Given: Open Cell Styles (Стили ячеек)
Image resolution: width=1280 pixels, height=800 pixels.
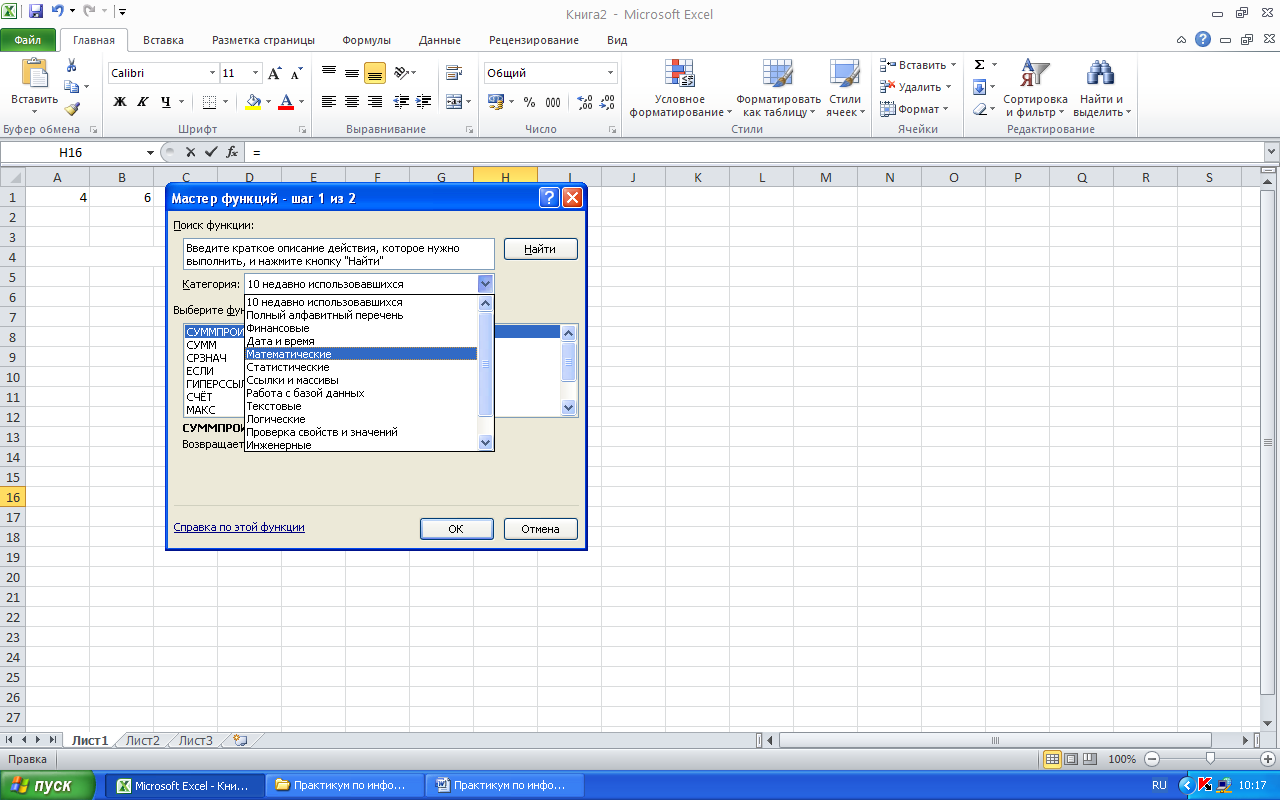Looking at the screenshot, I should pyautogui.click(x=845, y=88).
